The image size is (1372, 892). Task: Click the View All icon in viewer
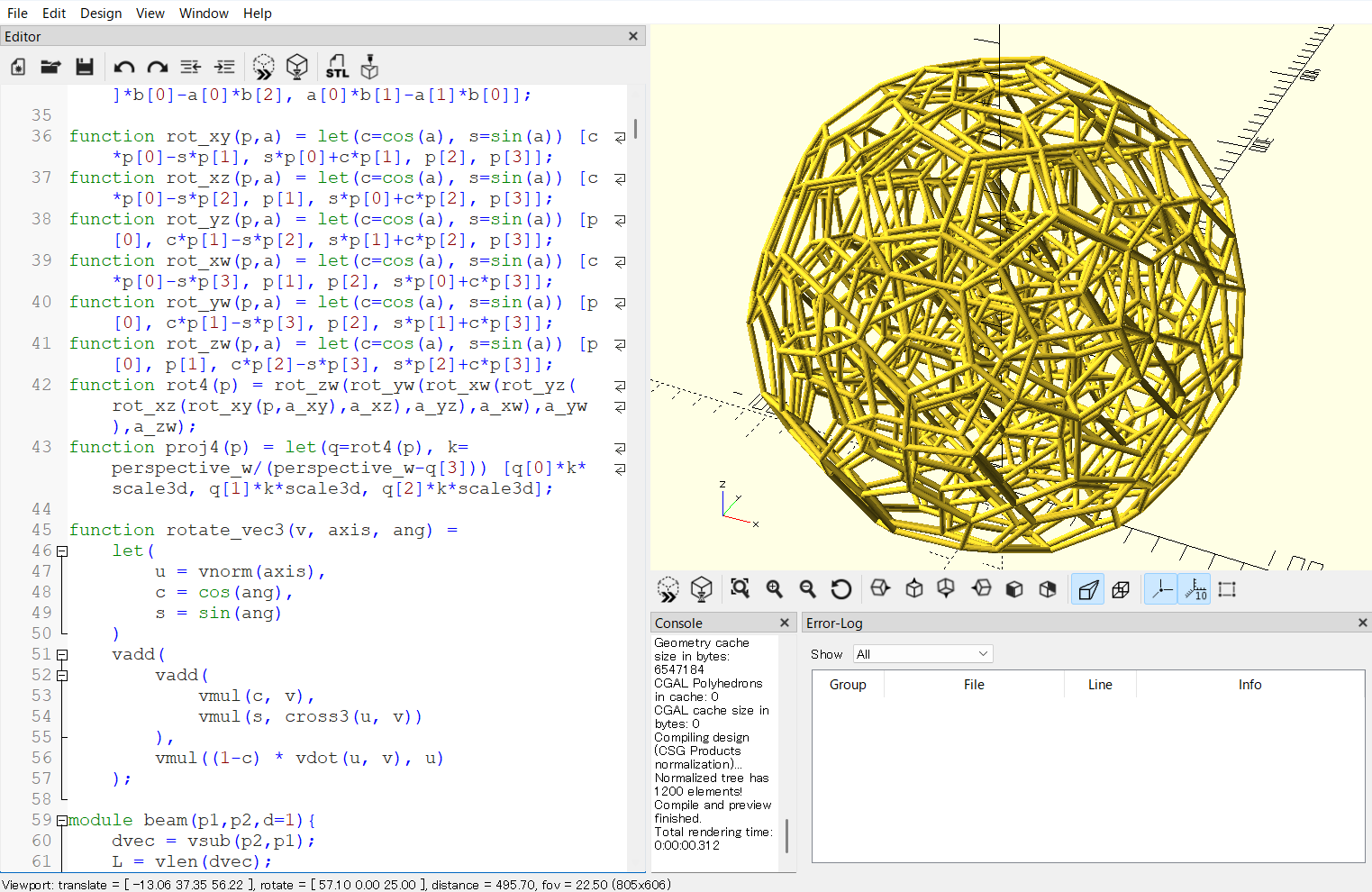(741, 589)
